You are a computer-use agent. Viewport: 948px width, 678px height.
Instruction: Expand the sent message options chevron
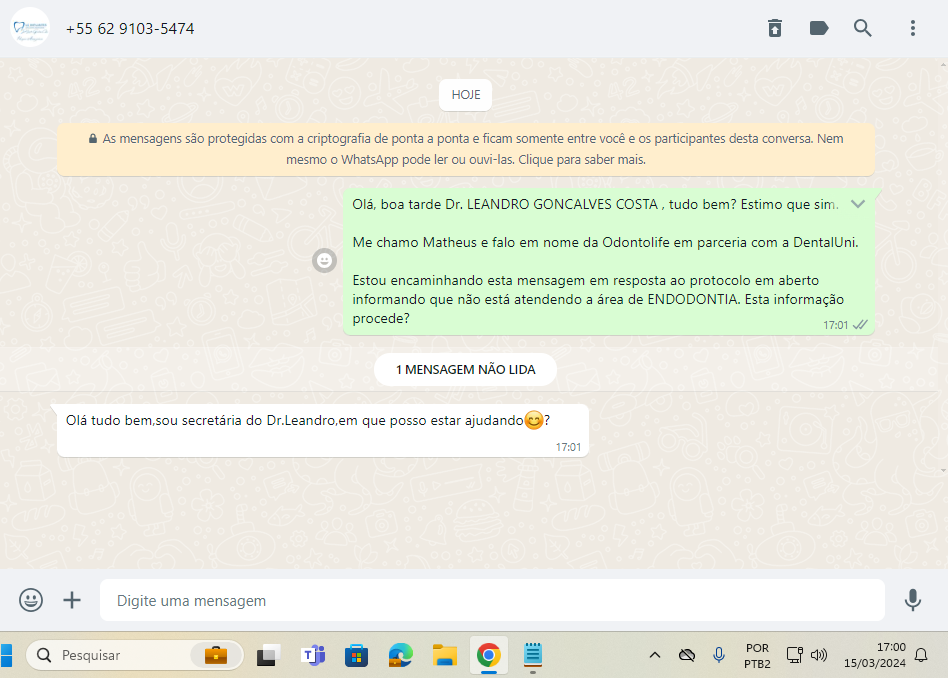tap(858, 204)
